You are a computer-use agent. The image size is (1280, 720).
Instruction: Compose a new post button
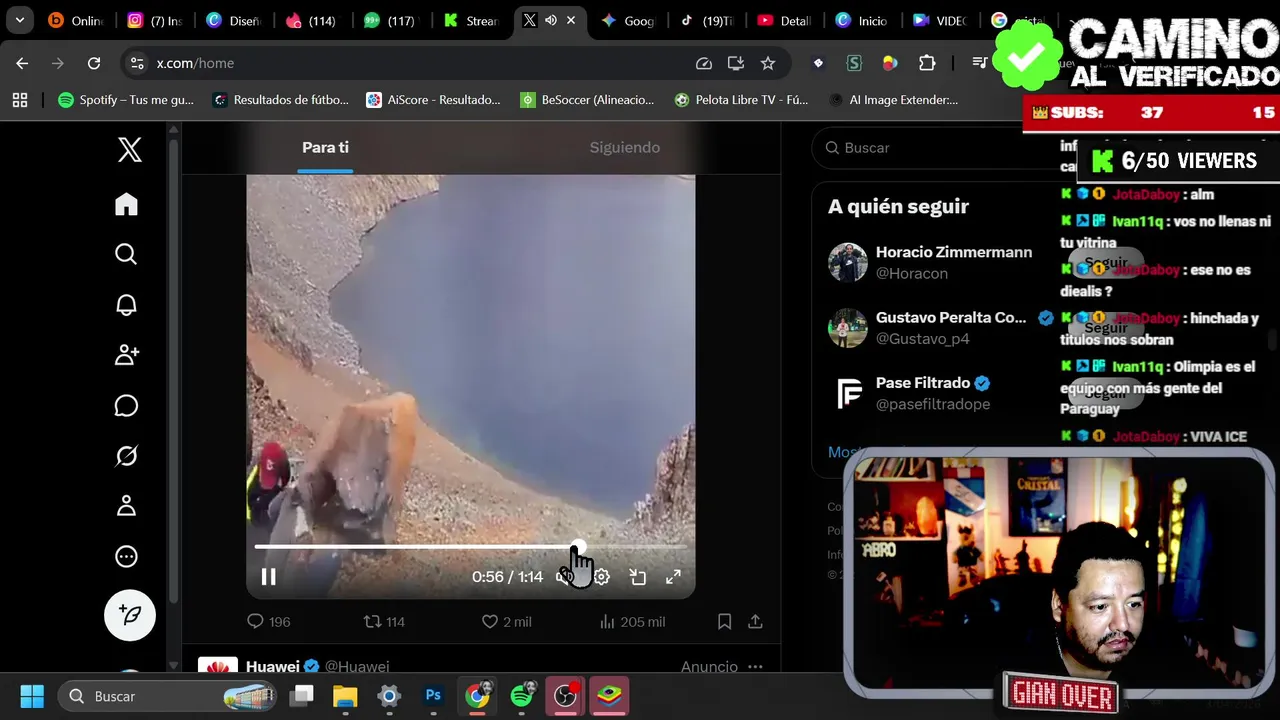pyautogui.click(x=130, y=614)
